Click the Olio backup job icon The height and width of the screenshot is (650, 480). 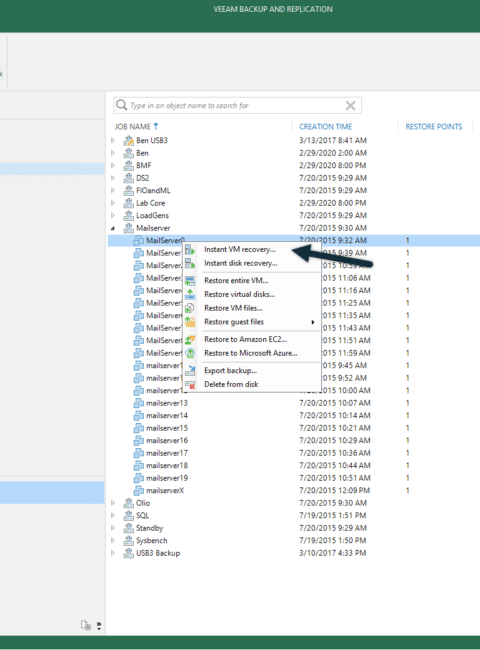pyautogui.click(x=128, y=503)
